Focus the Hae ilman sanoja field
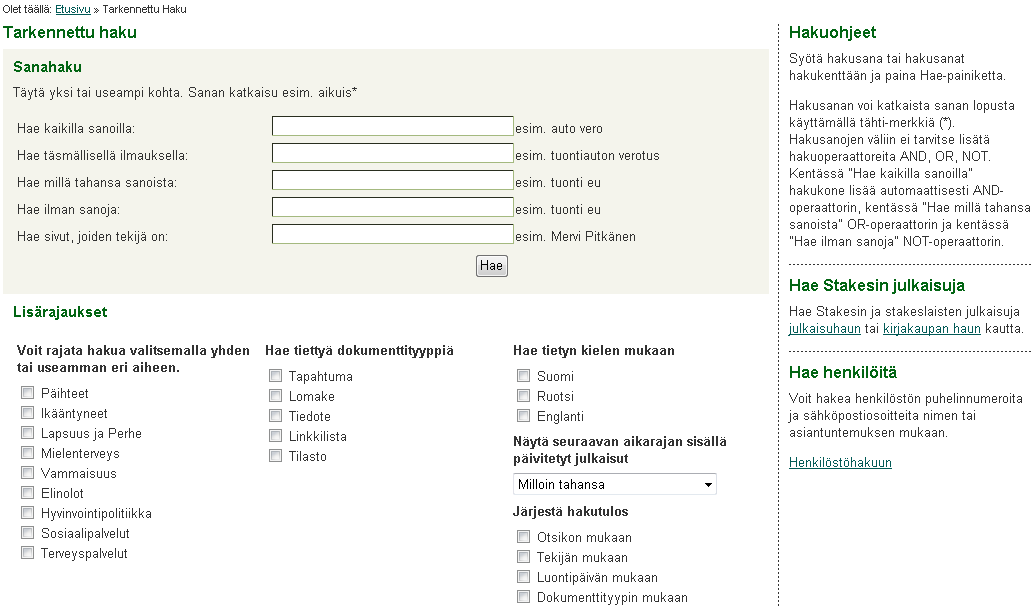The height and width of the screenshot is (607, 1035). 393,207
